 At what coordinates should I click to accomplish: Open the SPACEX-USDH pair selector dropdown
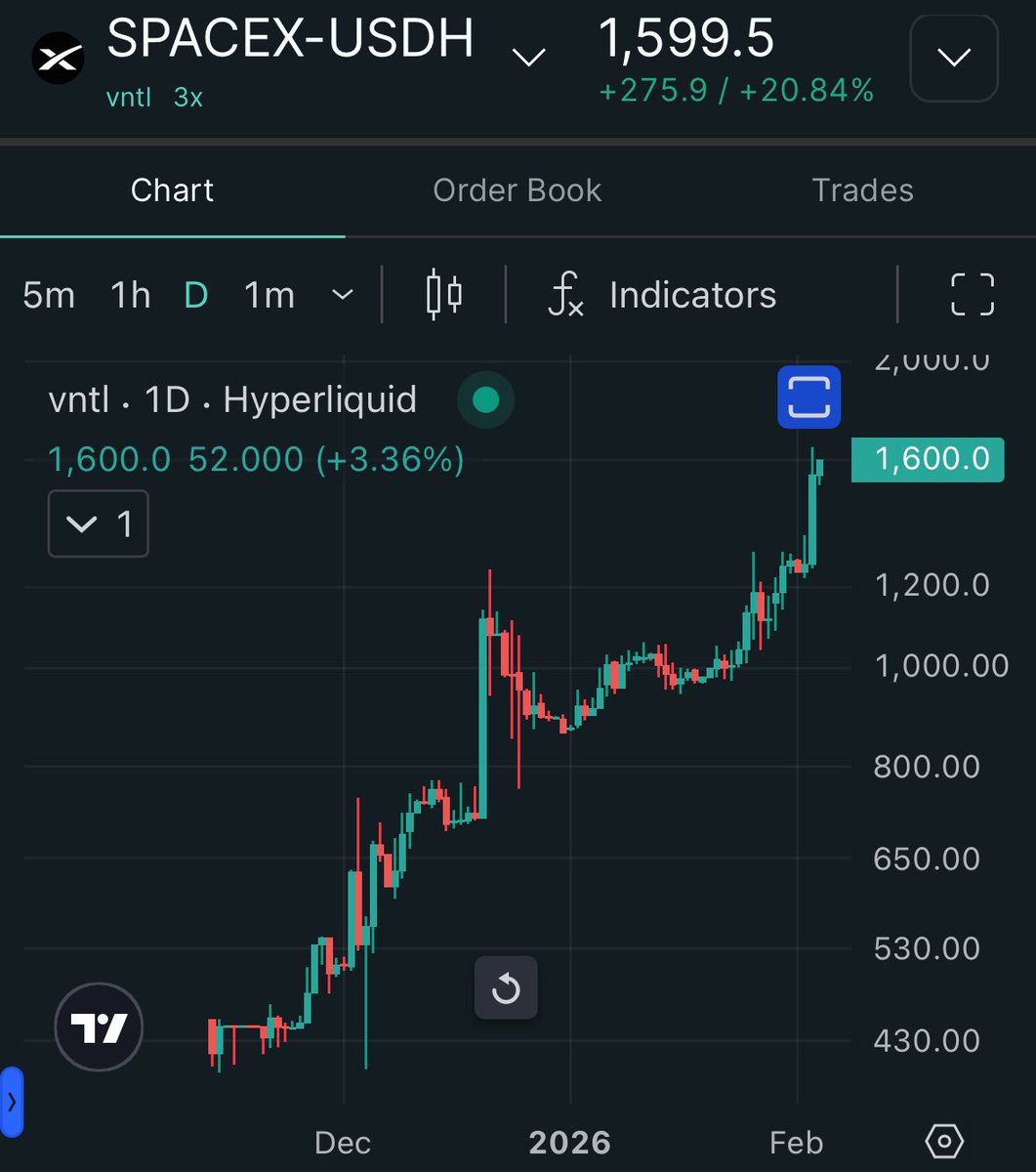528,57
